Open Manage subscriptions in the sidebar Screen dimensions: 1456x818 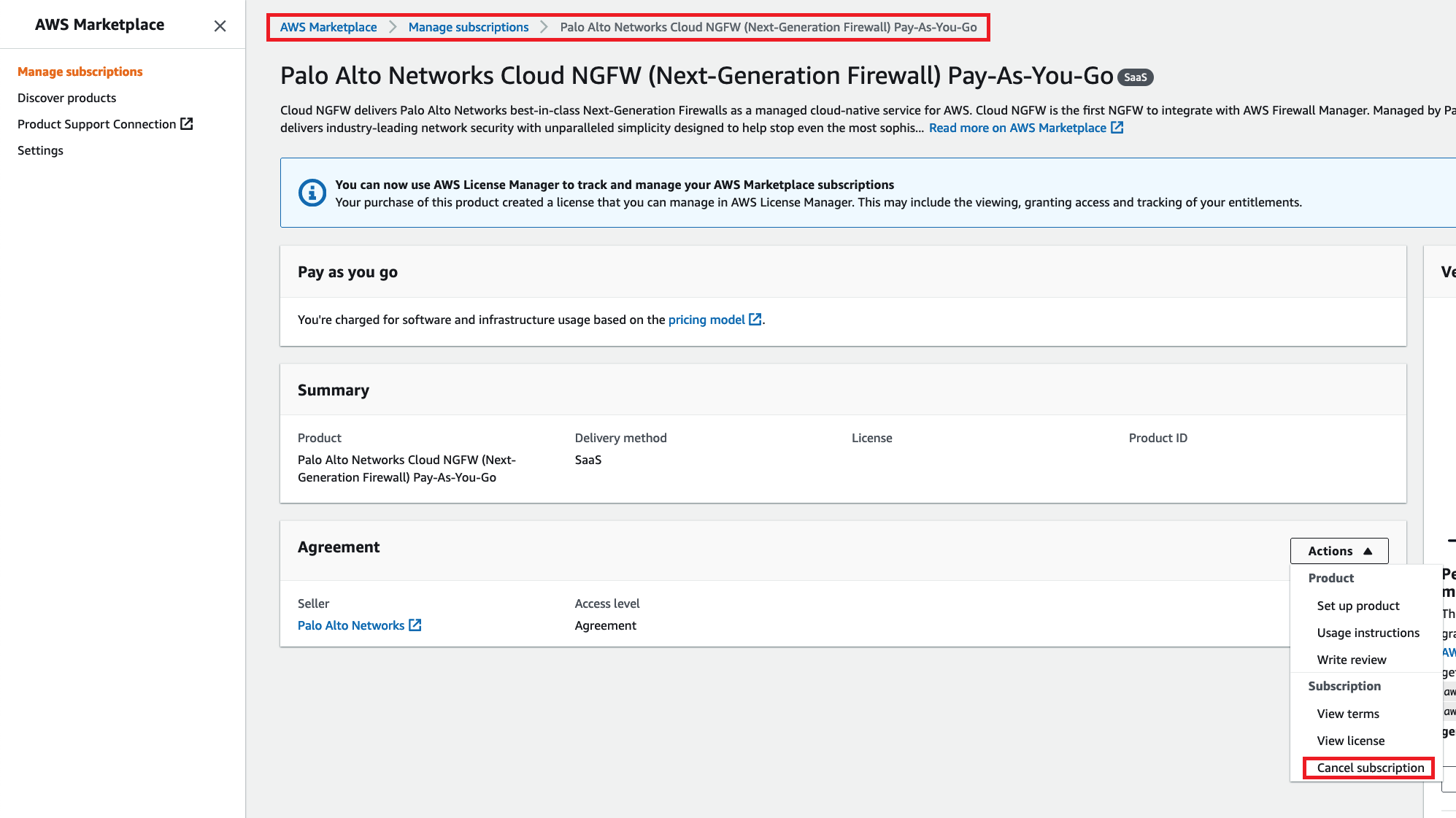[80, 72]
